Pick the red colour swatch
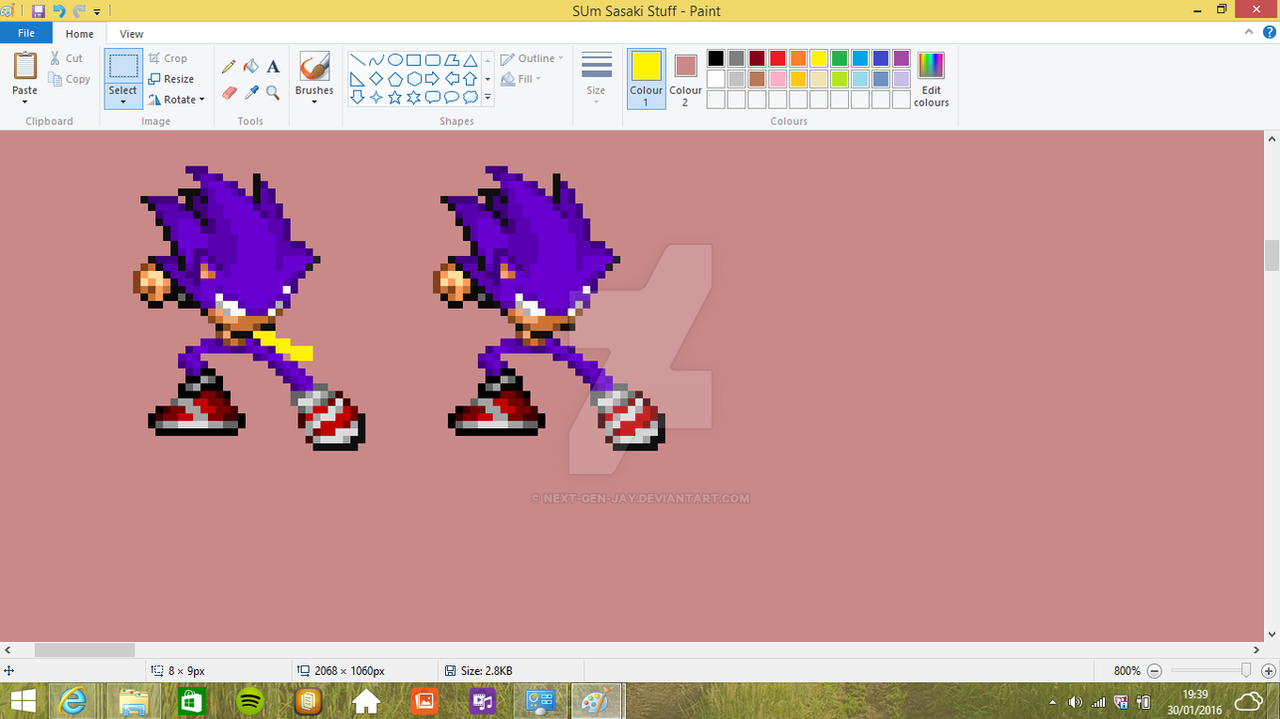Viewport: 1280px width, 719px height. [x=777, y=58]
